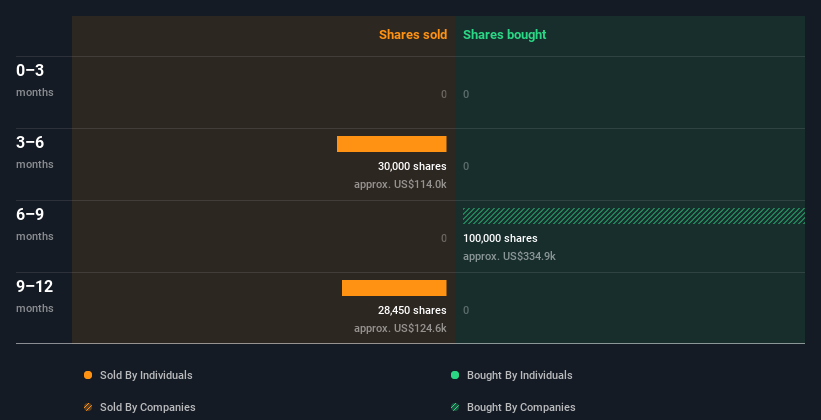
Task: Click the 100,000 shares label
Action: click(500, 239)
